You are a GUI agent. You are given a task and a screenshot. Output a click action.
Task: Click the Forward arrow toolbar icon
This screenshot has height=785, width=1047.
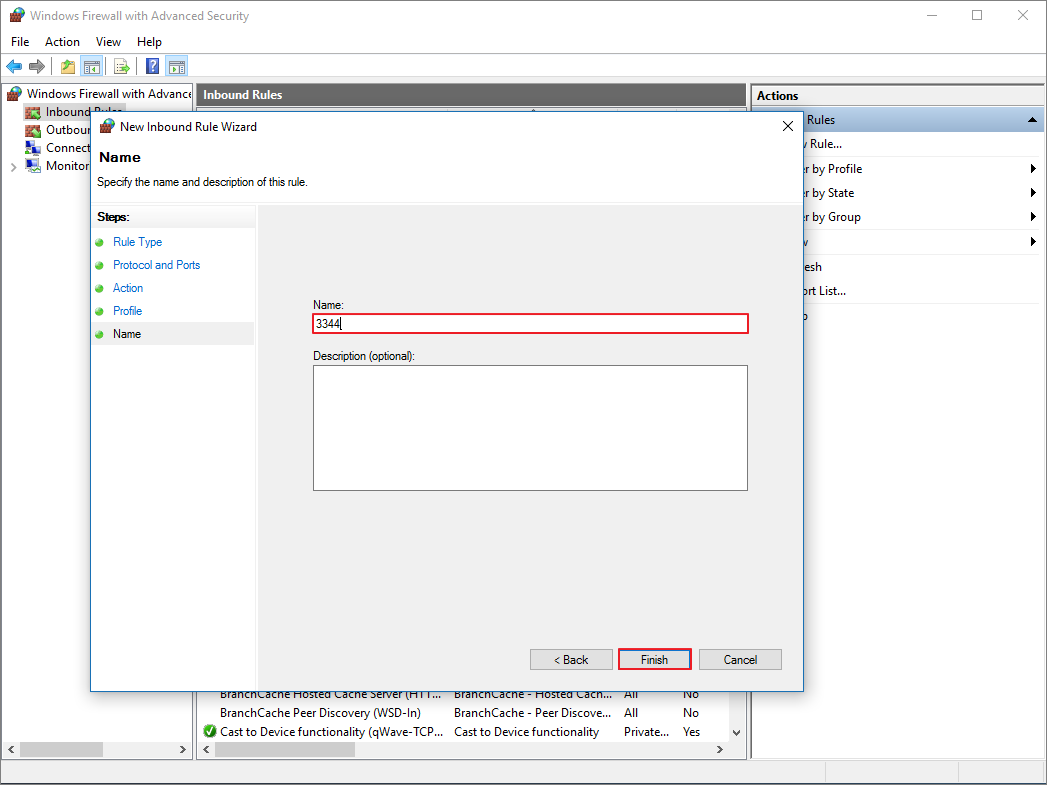(x=37, y=66)
